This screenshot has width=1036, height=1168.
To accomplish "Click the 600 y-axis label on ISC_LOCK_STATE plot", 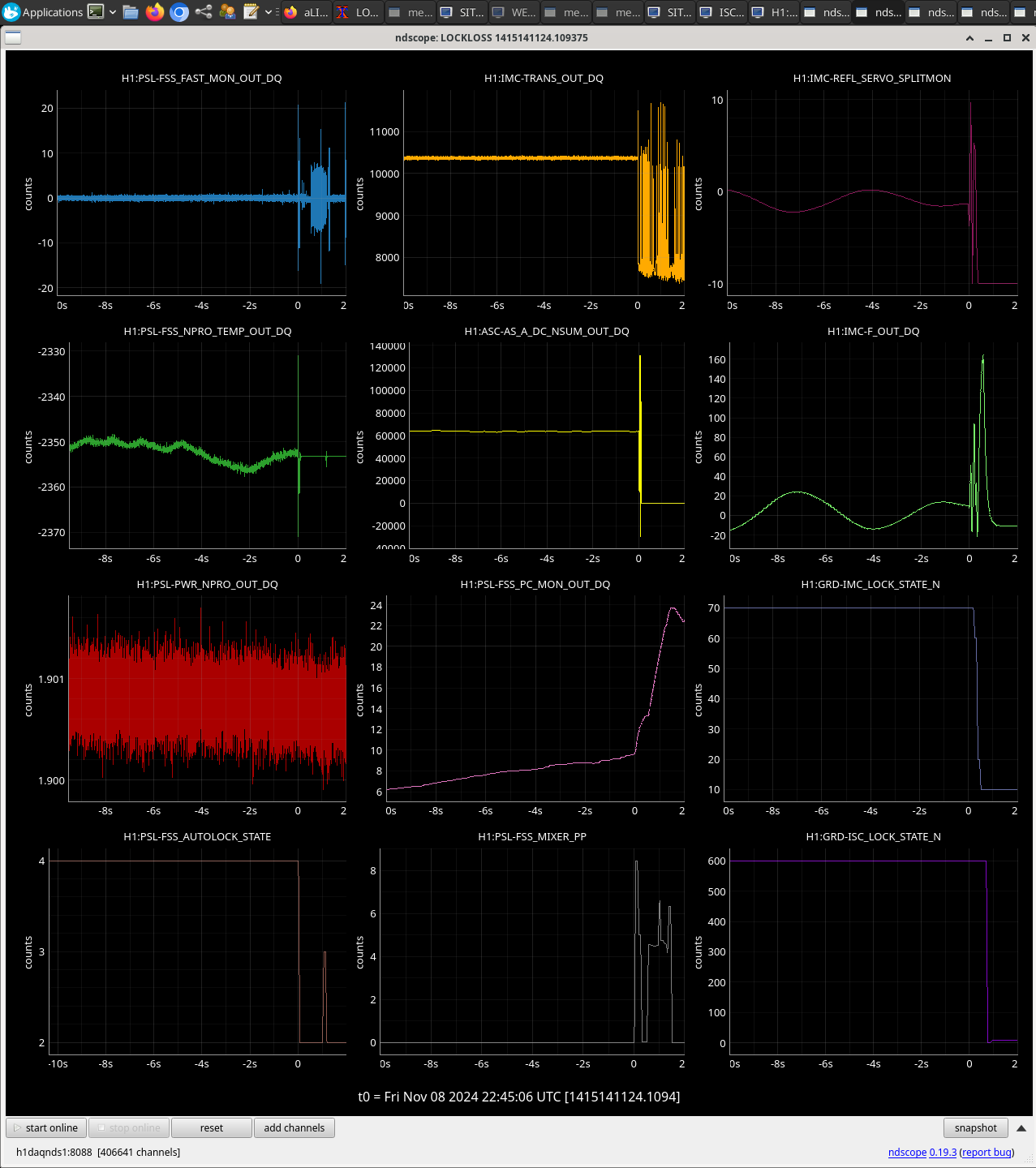I will pos(717,861).
